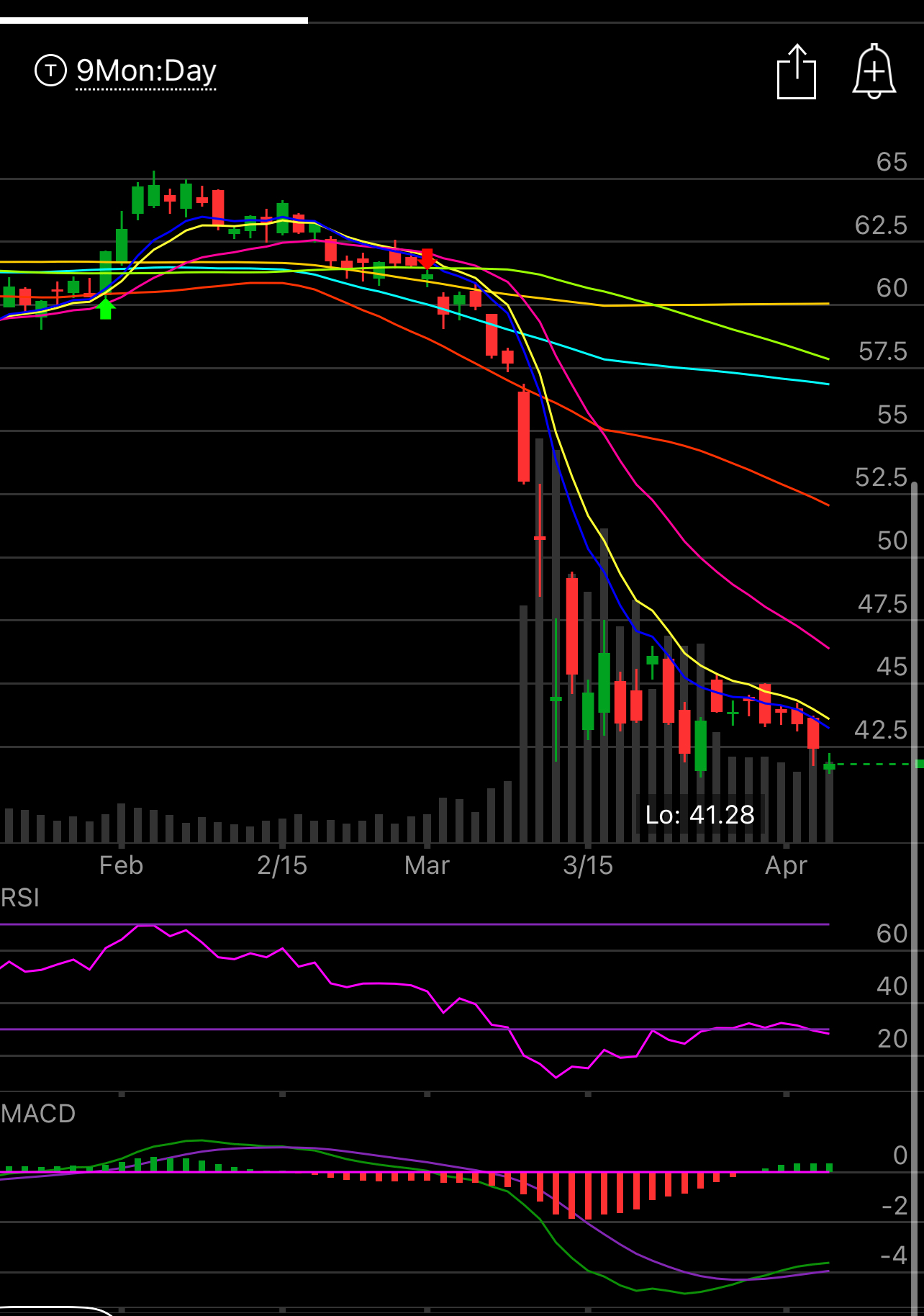This screenshot has width=924, height=1316.
Task: Tap the green current price marker on axis
Action: click(x=919, y=764)
